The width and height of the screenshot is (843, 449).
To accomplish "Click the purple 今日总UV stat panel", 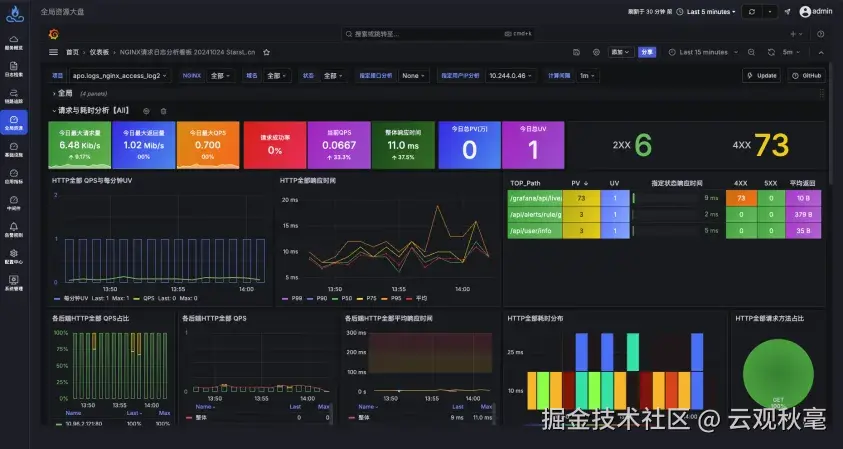I will tap(533, 145).
